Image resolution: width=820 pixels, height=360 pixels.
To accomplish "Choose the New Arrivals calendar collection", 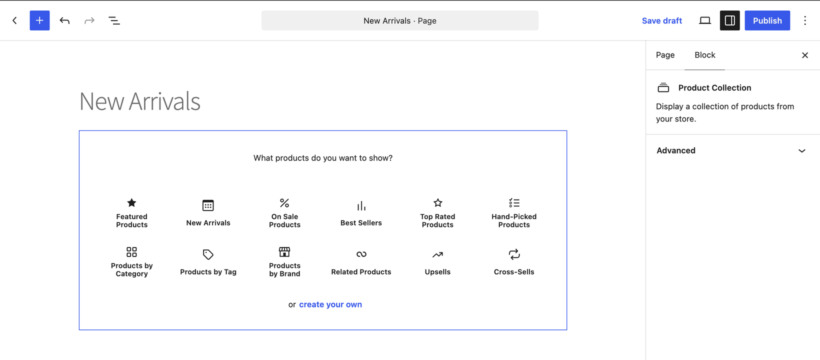I will pyautogui.click(x=208, y=212).
